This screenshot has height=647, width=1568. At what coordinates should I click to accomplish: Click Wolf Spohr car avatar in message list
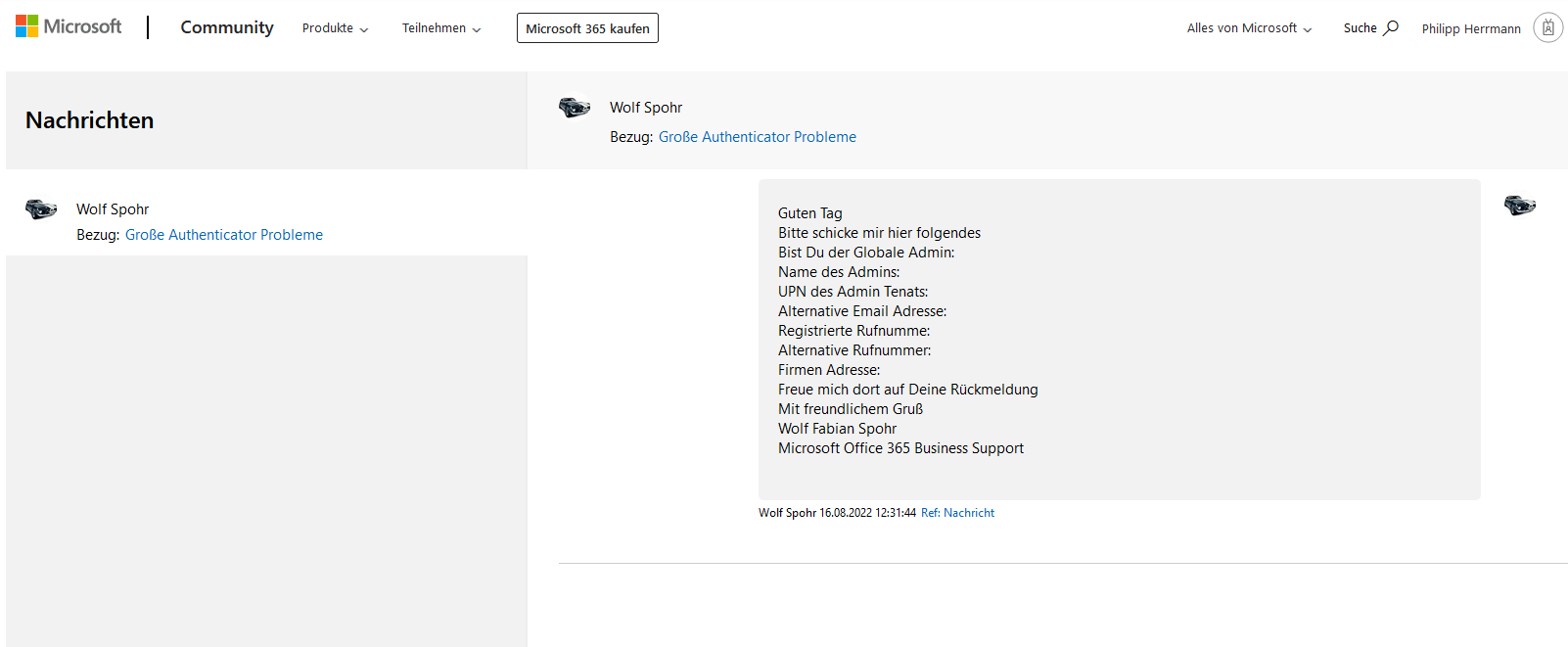41,208
